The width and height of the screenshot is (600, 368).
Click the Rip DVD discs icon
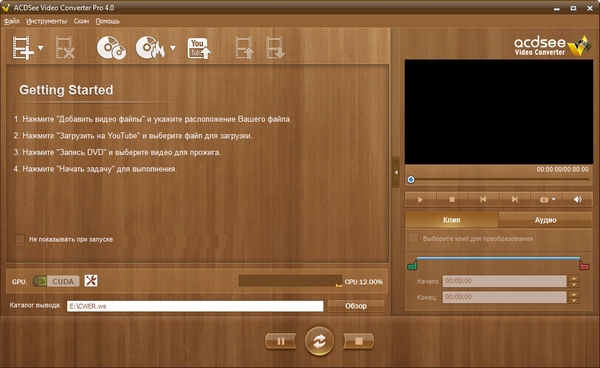coord(111,48)
